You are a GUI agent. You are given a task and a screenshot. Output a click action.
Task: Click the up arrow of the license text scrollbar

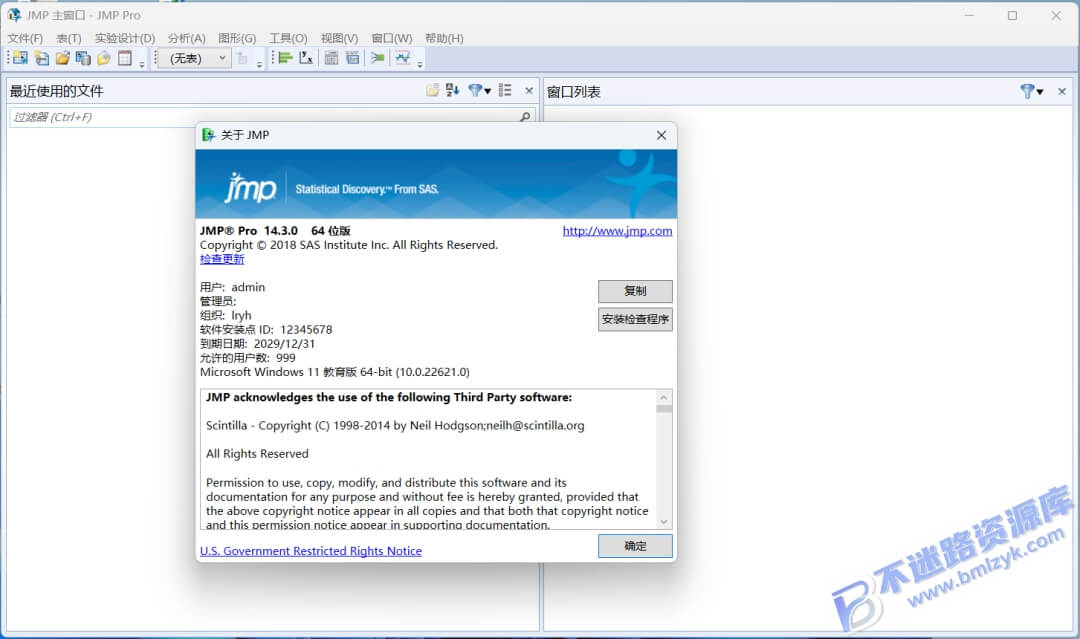tap(664, 397)
